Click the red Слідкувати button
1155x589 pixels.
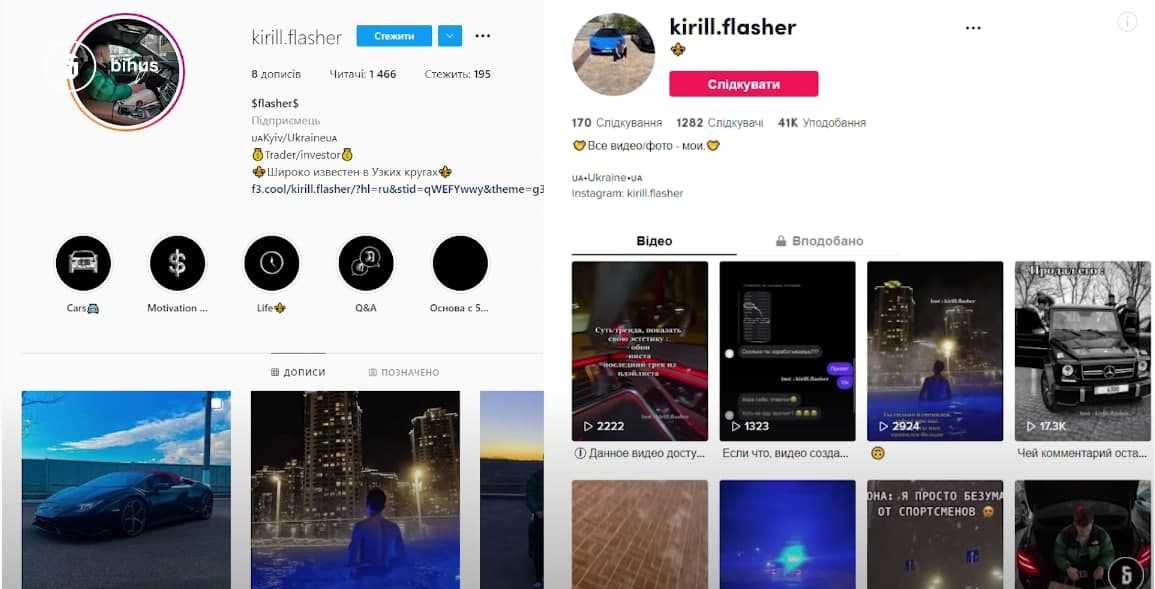(x=743, y=84)
